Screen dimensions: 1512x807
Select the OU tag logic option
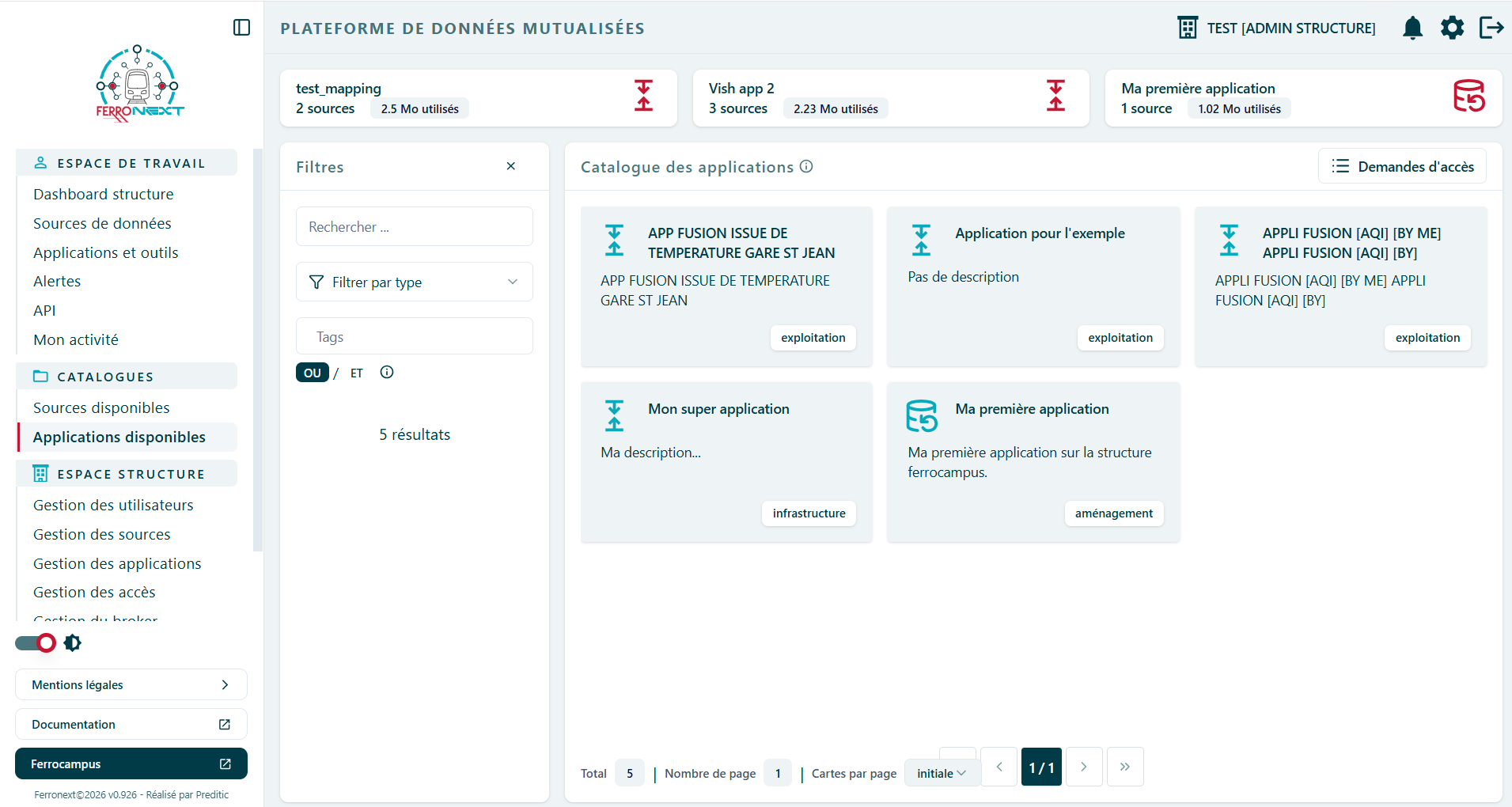coord(313,373)
